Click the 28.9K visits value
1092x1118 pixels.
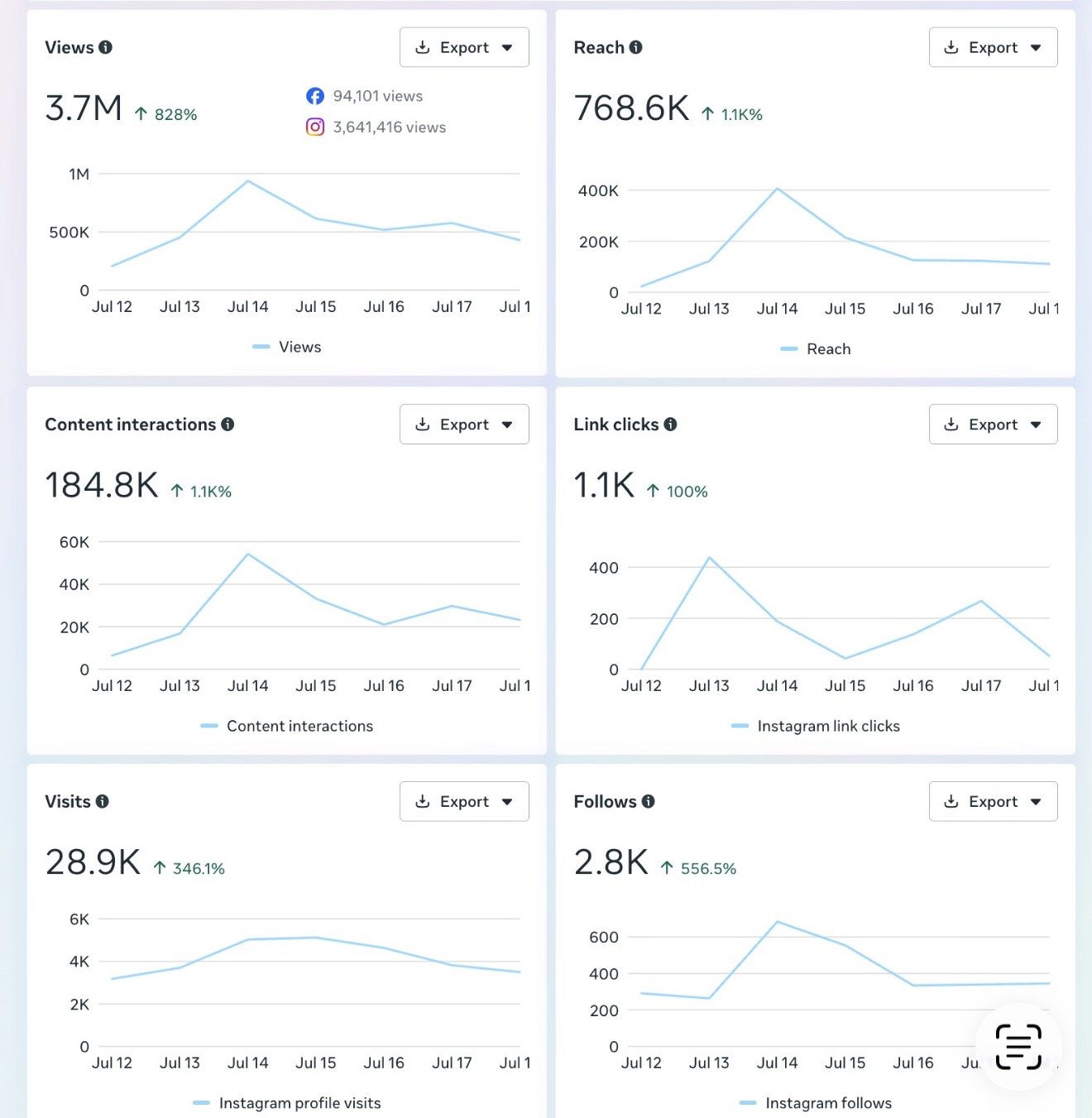(x=93, y=862)
